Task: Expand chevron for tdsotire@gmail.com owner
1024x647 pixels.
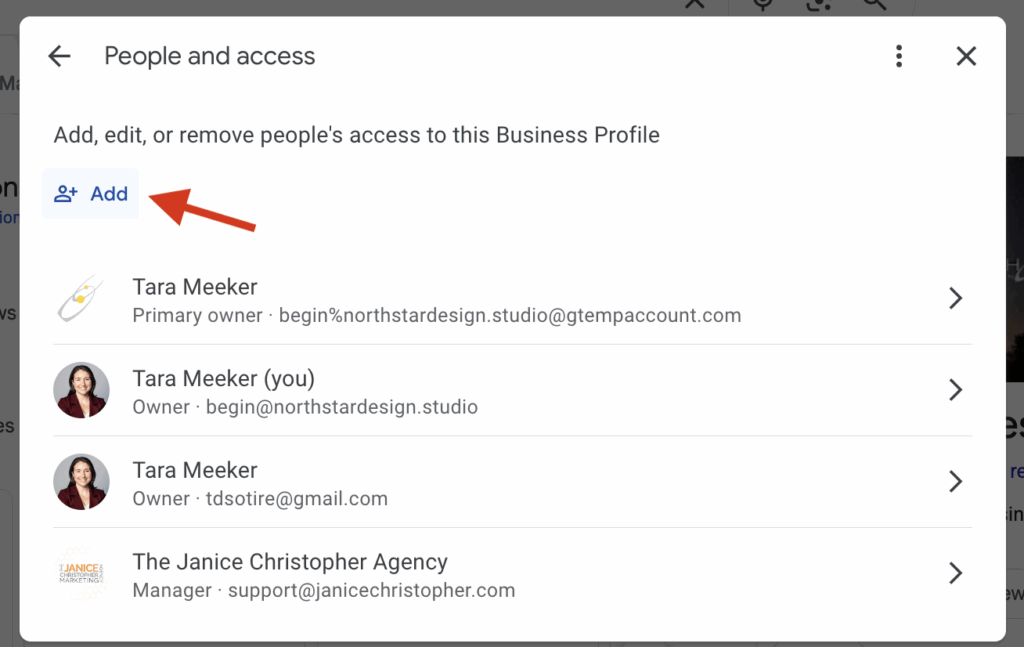Action: [x=955, y=482]
